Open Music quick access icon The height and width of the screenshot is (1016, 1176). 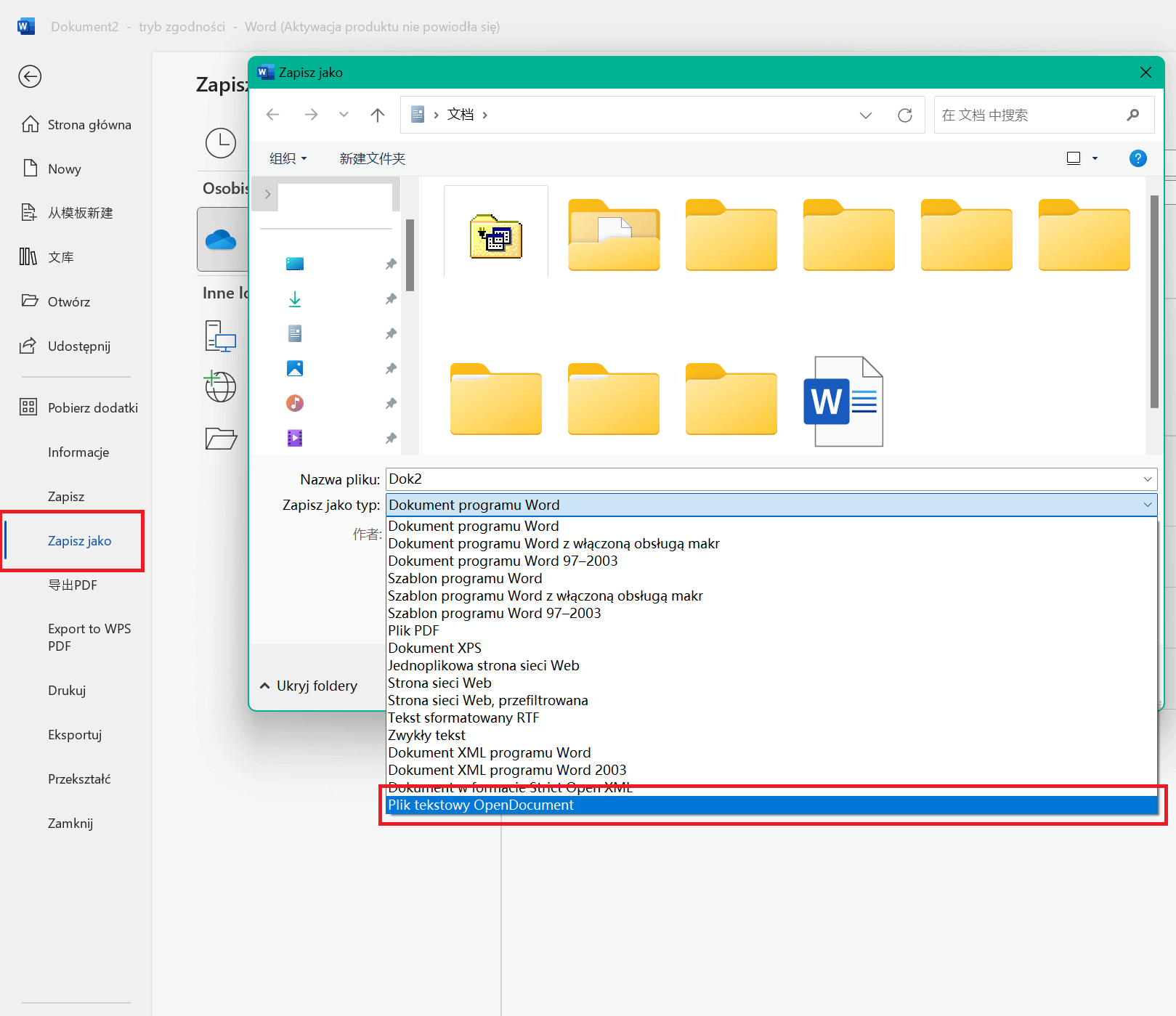pyautogui.click(x=295, y=403)
